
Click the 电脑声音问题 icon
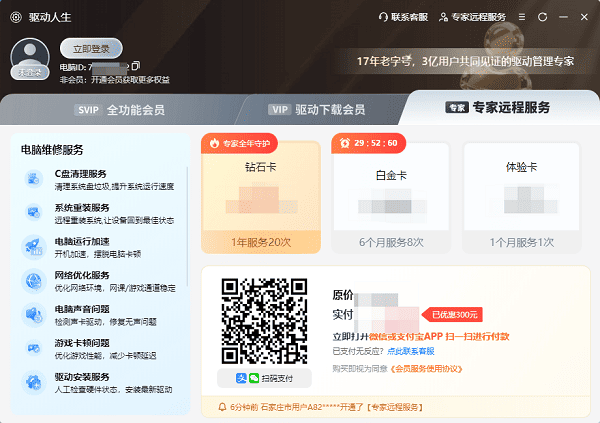[x=34, y=315]
